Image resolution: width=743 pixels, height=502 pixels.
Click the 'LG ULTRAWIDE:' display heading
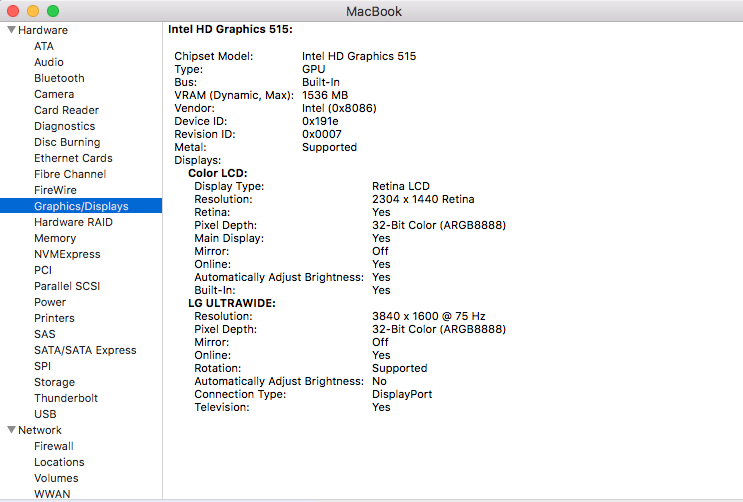(x=232, y=303)
